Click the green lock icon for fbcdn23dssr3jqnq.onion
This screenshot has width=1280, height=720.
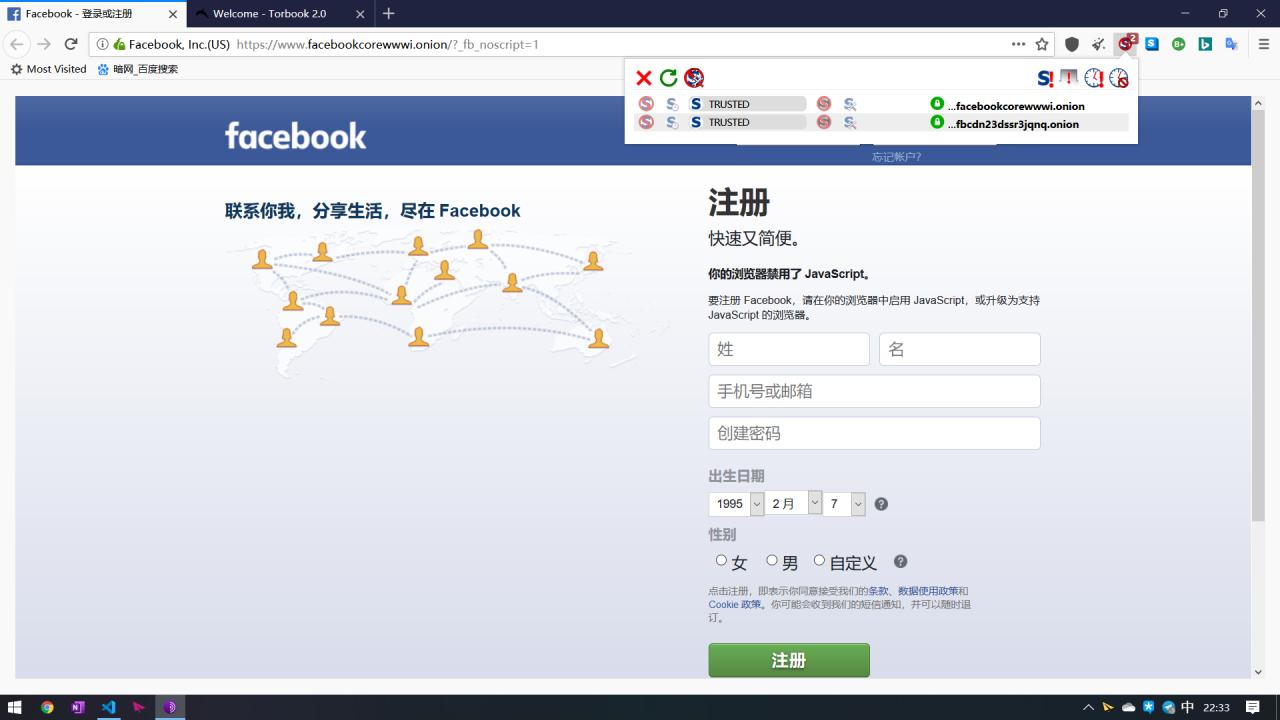tap(937, 122)
